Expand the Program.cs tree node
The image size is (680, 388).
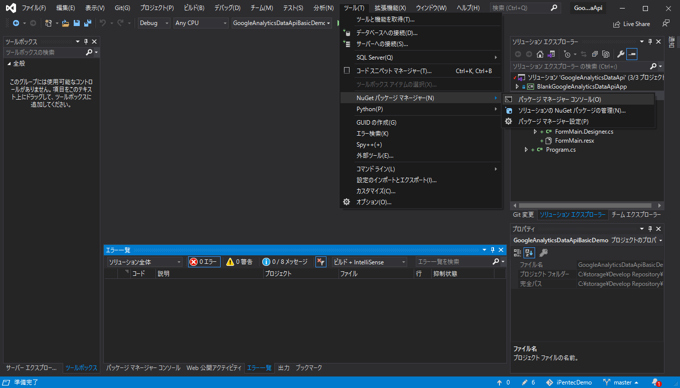coord(526,150)
